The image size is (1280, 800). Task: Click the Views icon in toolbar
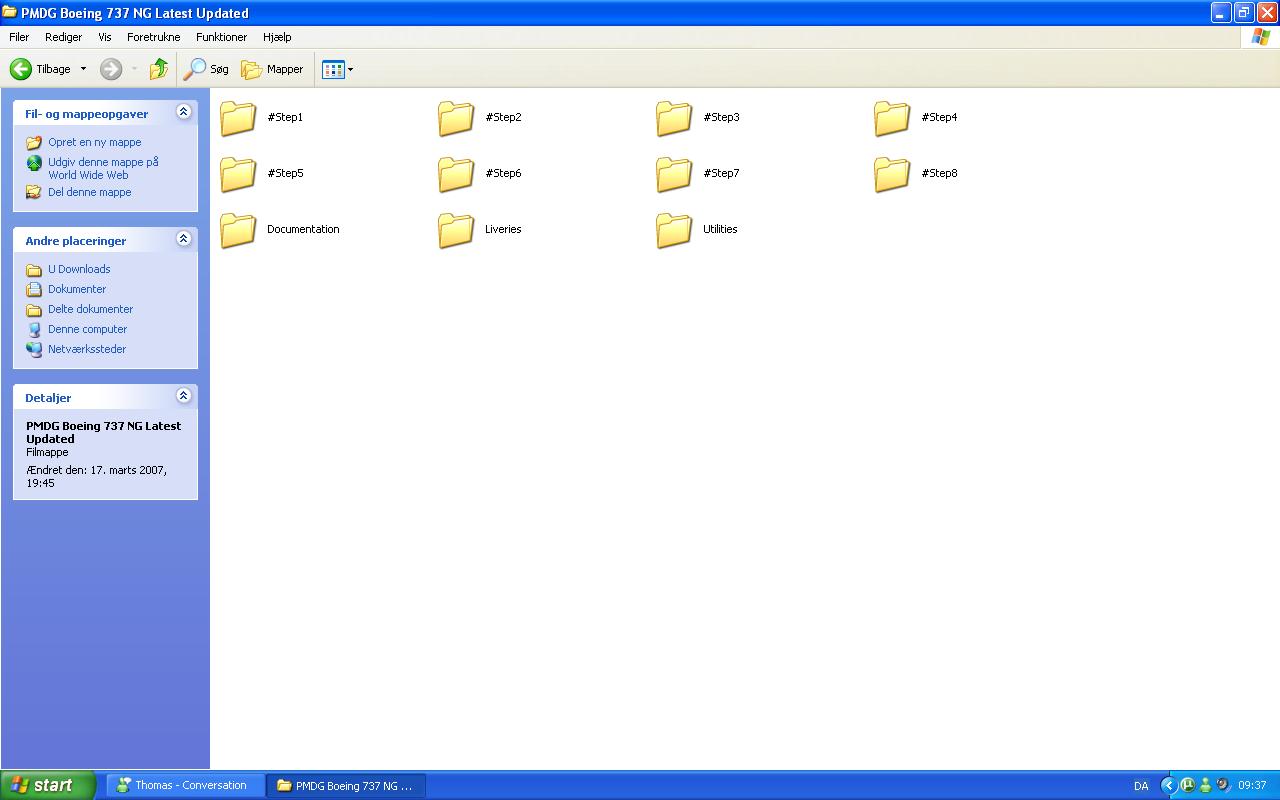[x=333, y=69]
